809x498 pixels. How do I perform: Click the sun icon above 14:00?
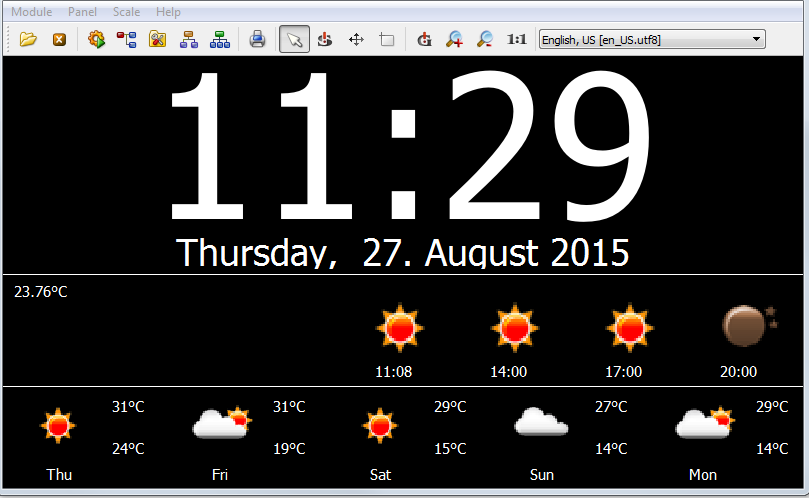click(x=515, y=328)
